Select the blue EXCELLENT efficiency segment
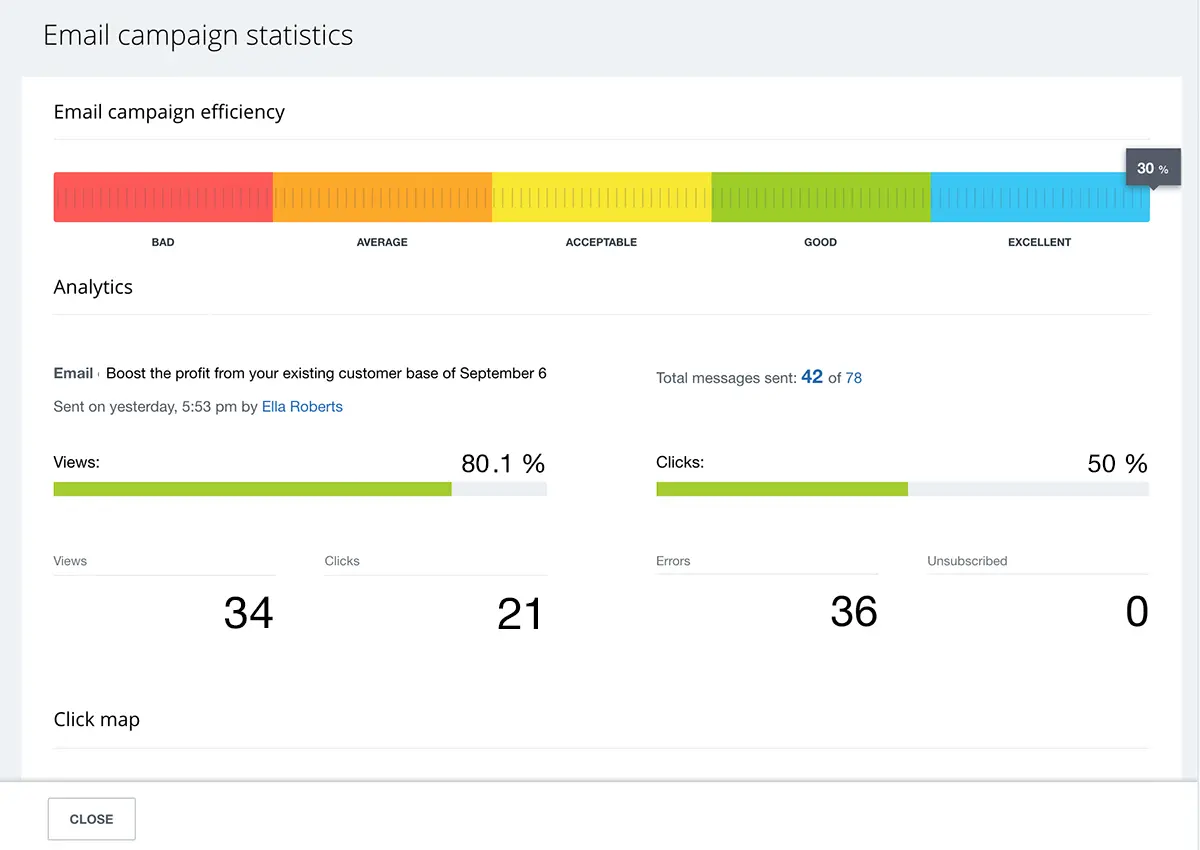Screen dimensions: 1200x850 pyautogui.click(x=1039, y=197)
